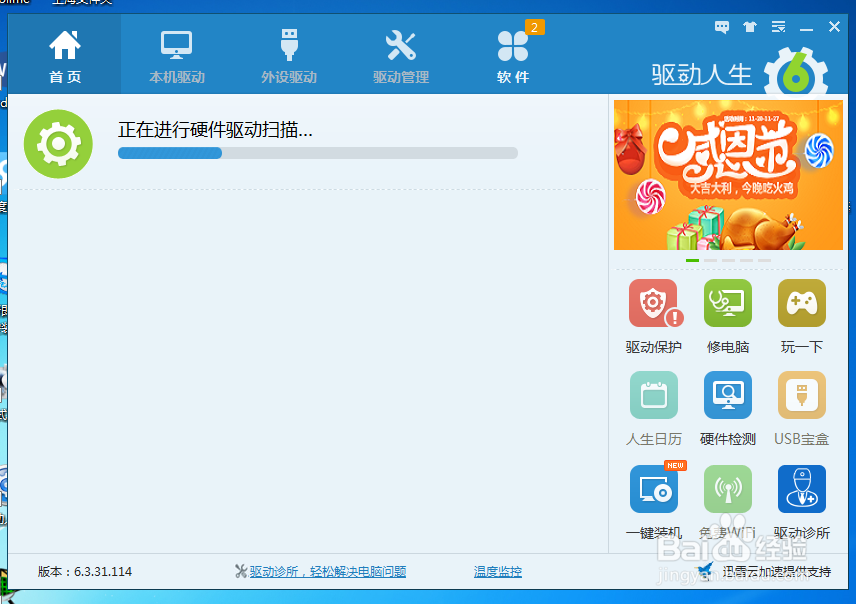Switch to the 首页 home tab
The height and width of the screenshot is (604, 856).
[x=65, y=55]
